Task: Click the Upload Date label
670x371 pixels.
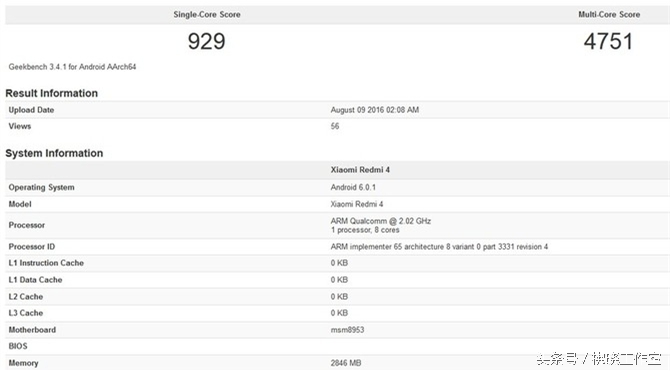Action: click(x=31, y=110)
